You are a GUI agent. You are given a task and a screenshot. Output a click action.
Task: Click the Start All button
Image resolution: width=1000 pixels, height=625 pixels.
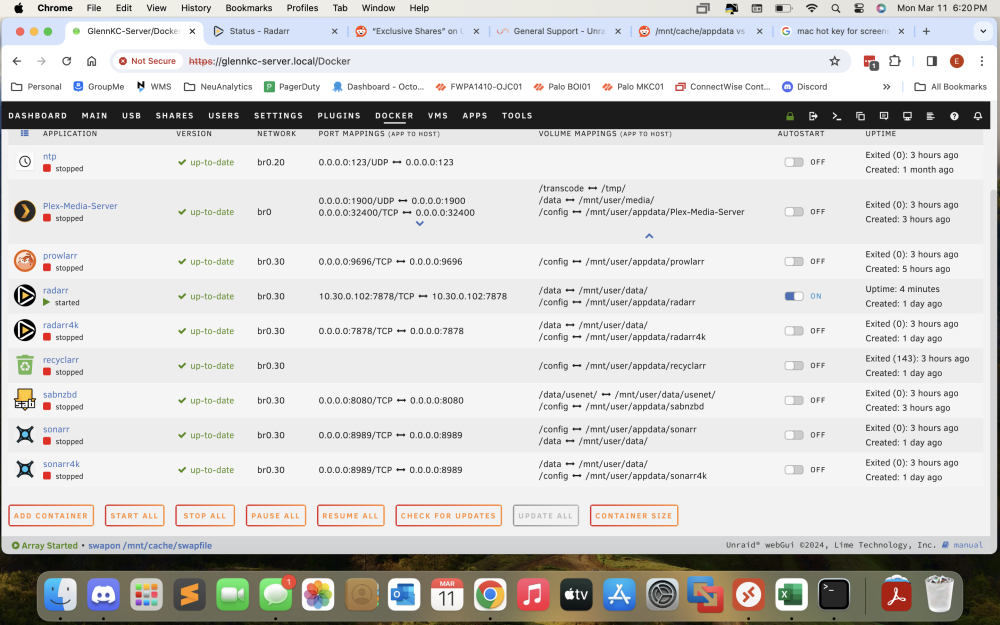point(134,515)
